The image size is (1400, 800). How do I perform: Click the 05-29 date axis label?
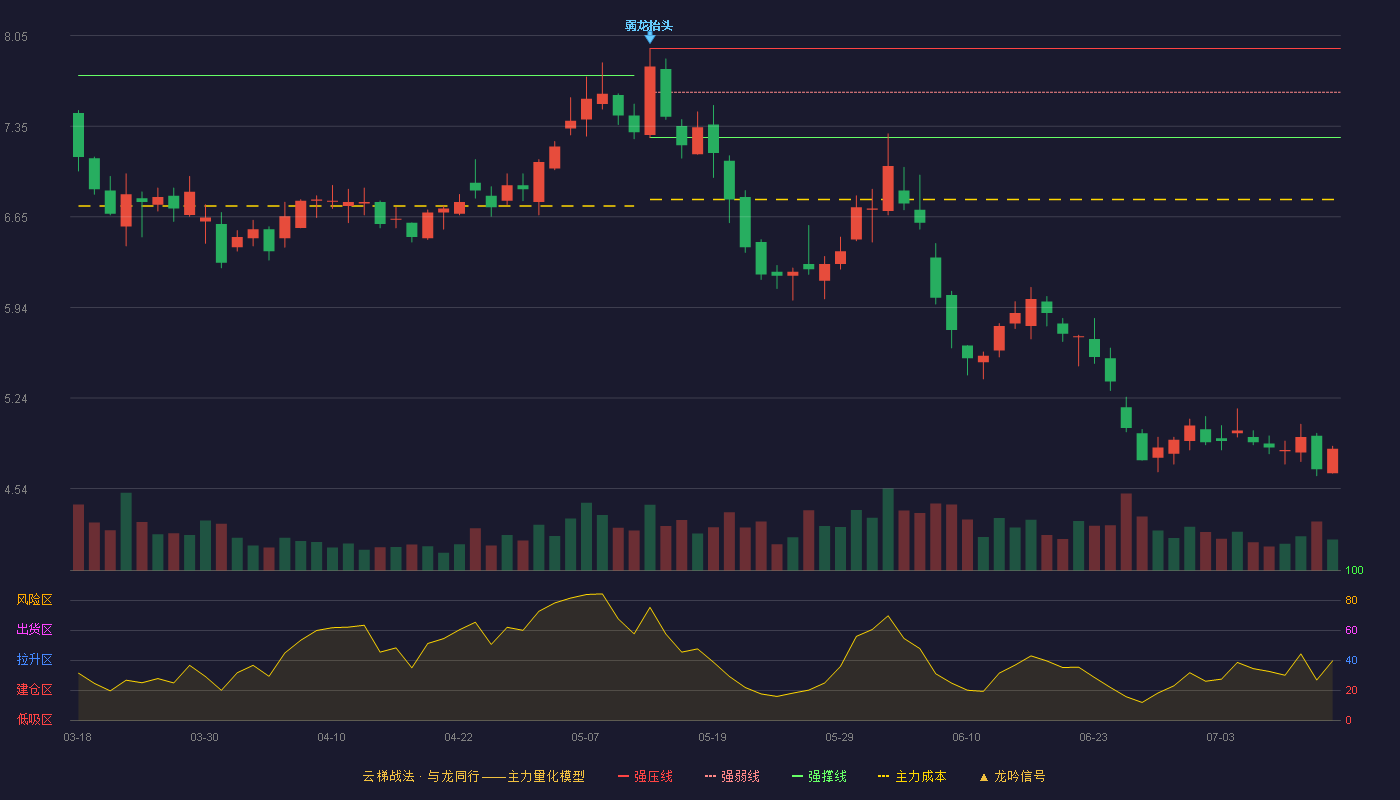[839, 737]
